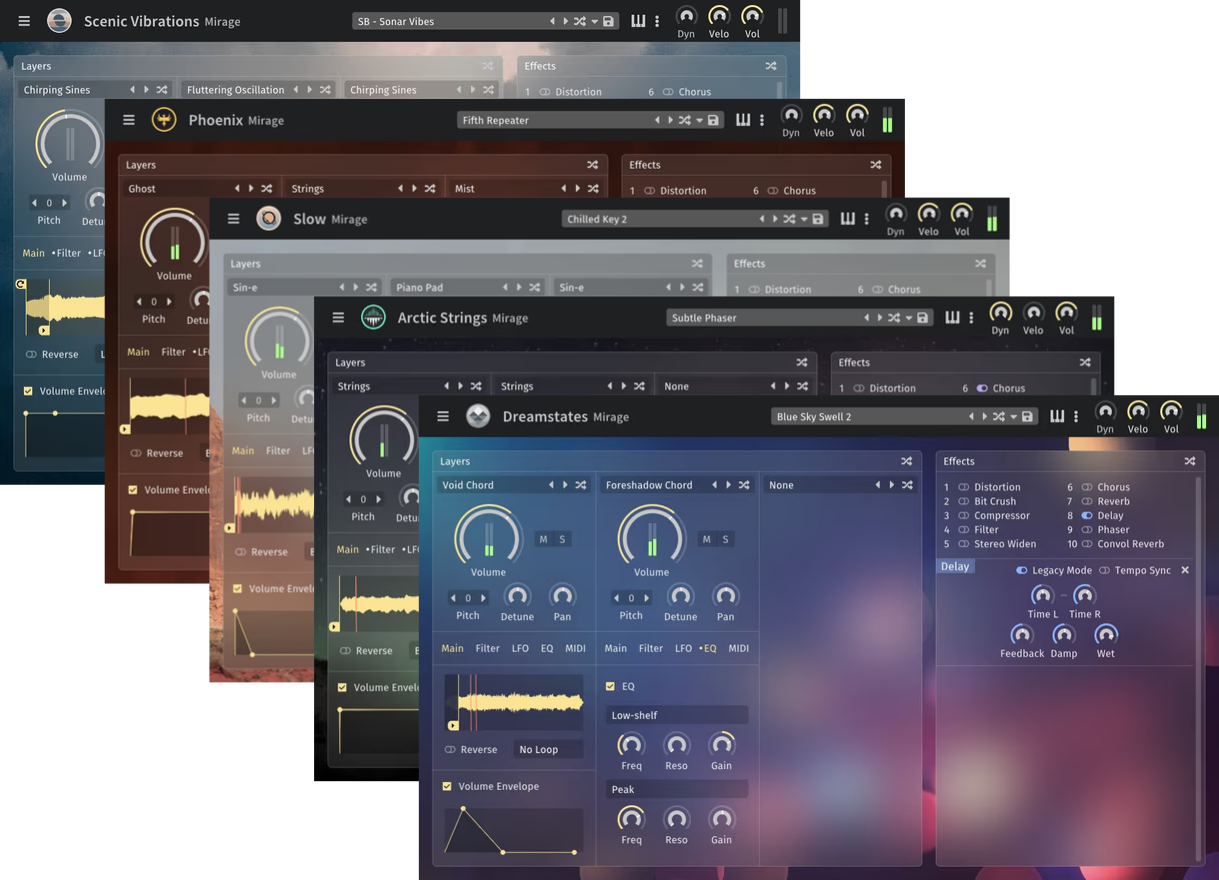Close the Delay effect settings

pos(1185,570)
